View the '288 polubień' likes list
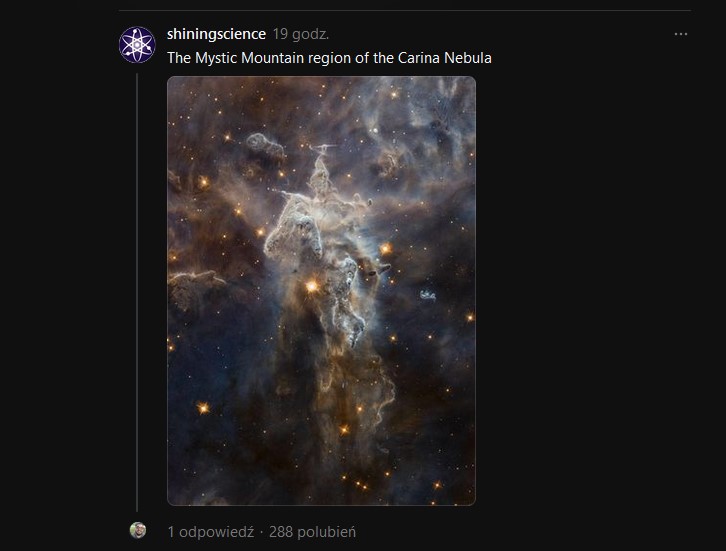This screenshot has height=551, width=726. click(311, 531)
